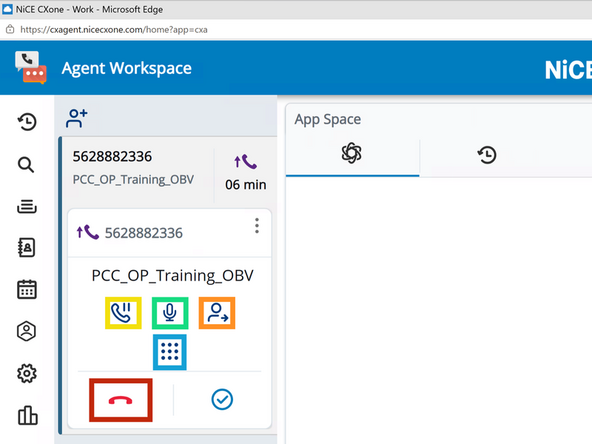The height and width of the screenshot is (444, 592).
Task: Open the schedule calendar icon
Action: (27, 289)
